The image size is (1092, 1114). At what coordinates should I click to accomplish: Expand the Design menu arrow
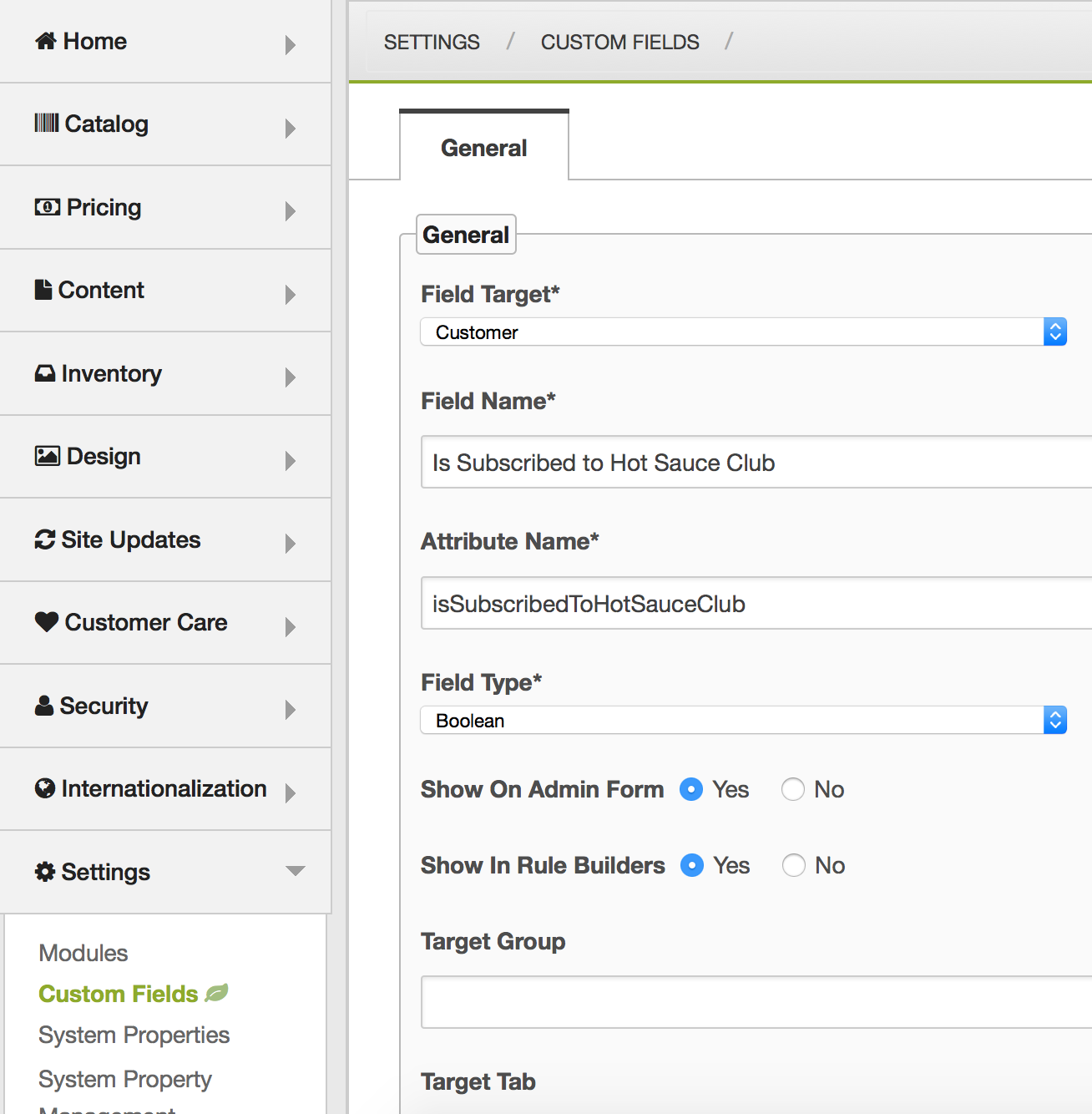(291, 460)
